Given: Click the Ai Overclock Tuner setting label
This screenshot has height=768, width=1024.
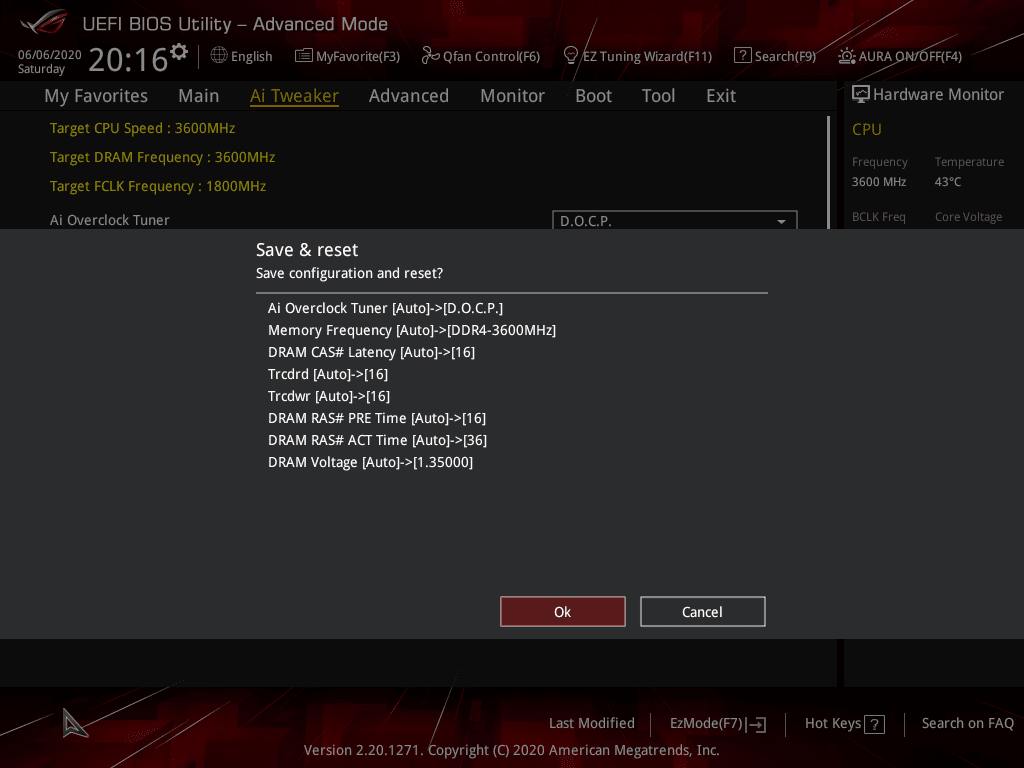Looking at the screenshot, I should tap(110, 220).
